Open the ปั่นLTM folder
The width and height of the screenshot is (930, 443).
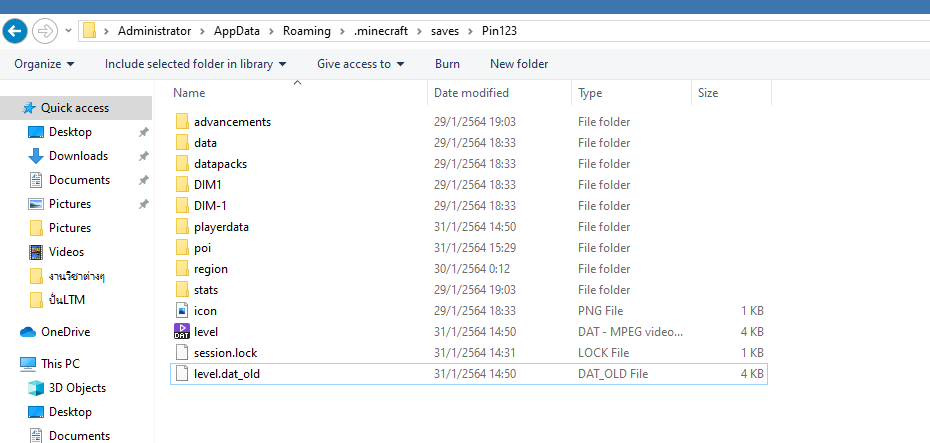point(67,300)
